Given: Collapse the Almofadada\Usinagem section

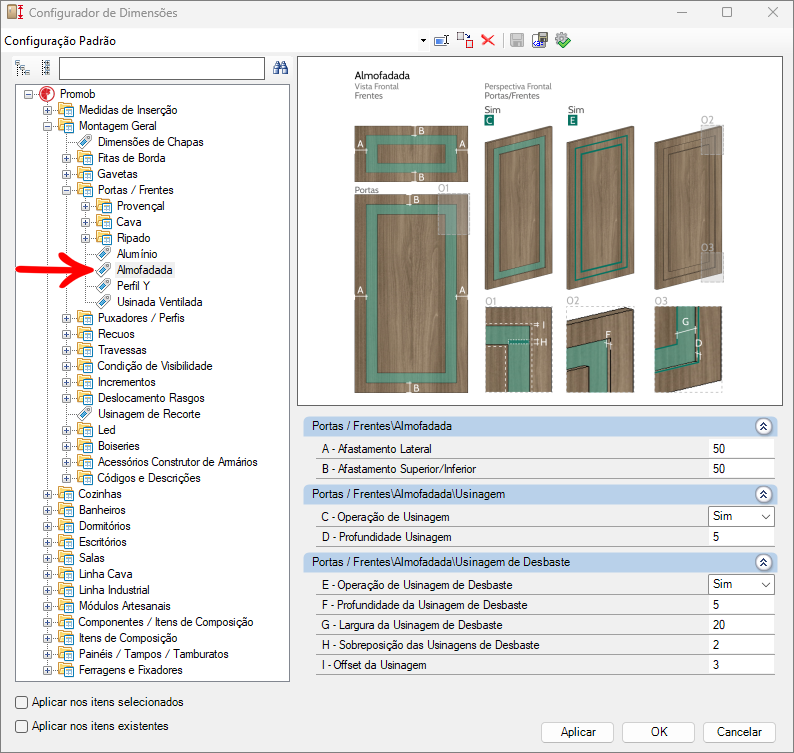Looking at the screenshot, I should tap(763, 494).
